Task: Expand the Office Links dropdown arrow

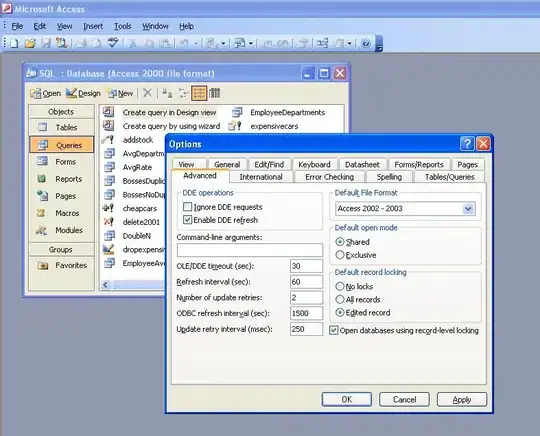Action: 223,43
